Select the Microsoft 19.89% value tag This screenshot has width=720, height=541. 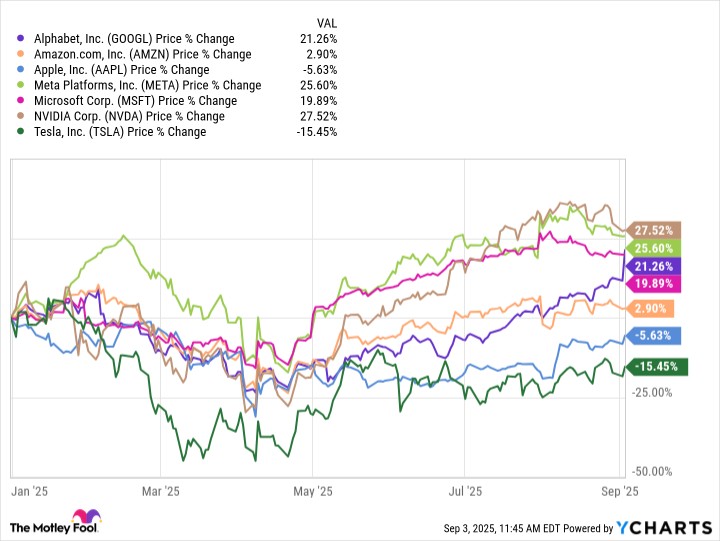coord(652,284)
